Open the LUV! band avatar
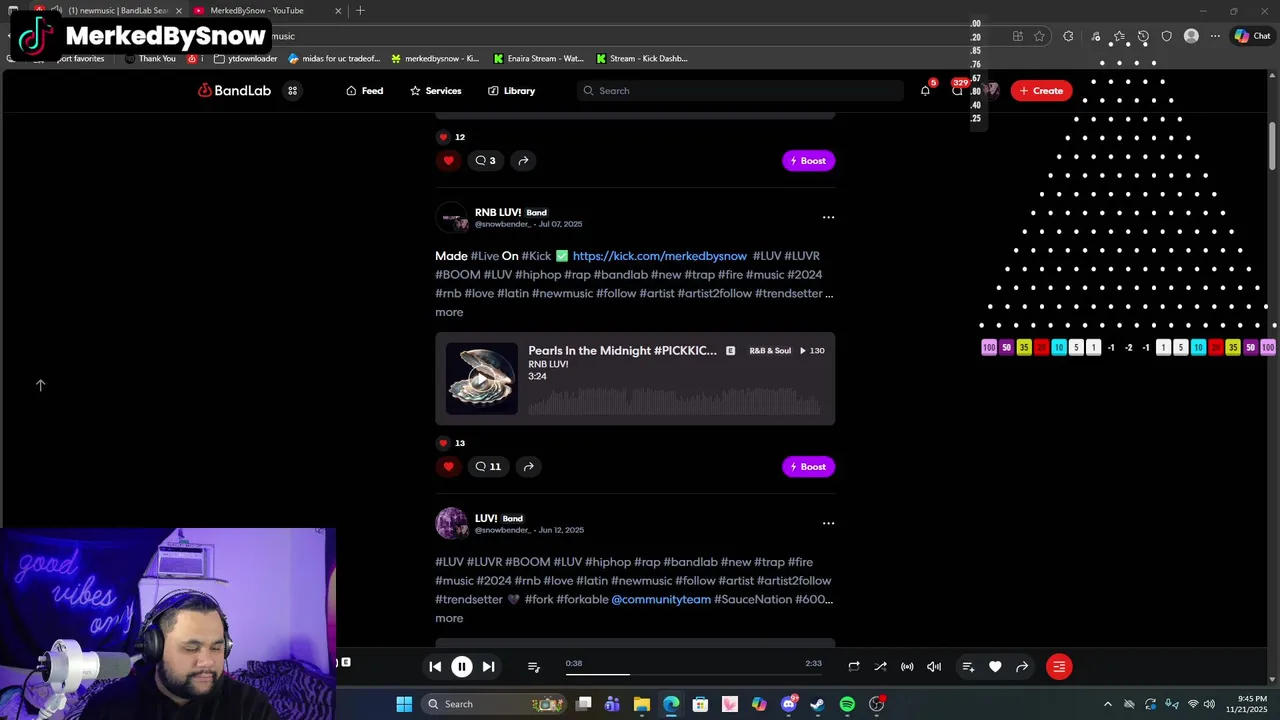Viewport: 1280px width, 720px height. [x=452, y=523]
